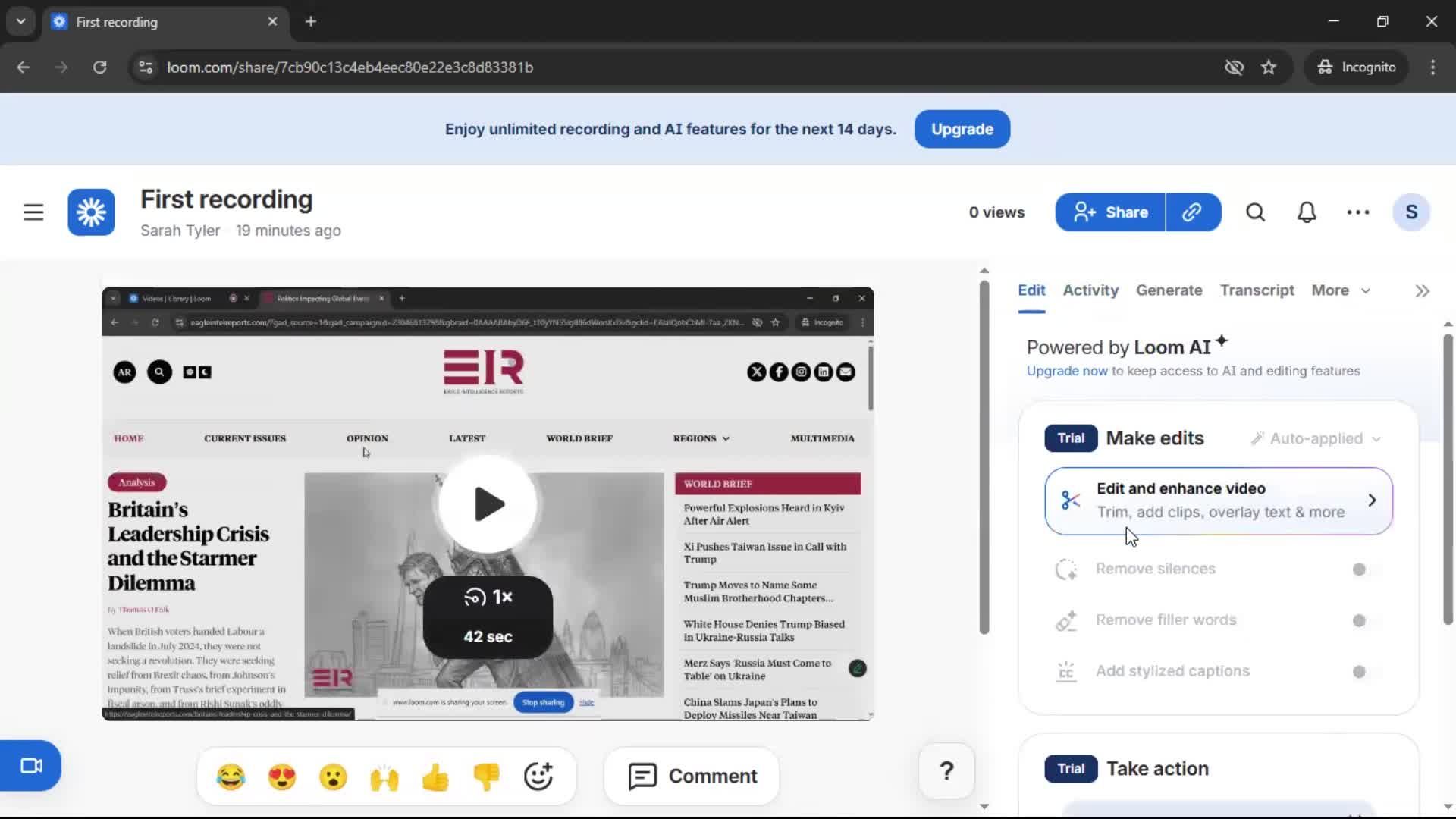Open the three-dot more options menu

click(x=1357, y=212)
